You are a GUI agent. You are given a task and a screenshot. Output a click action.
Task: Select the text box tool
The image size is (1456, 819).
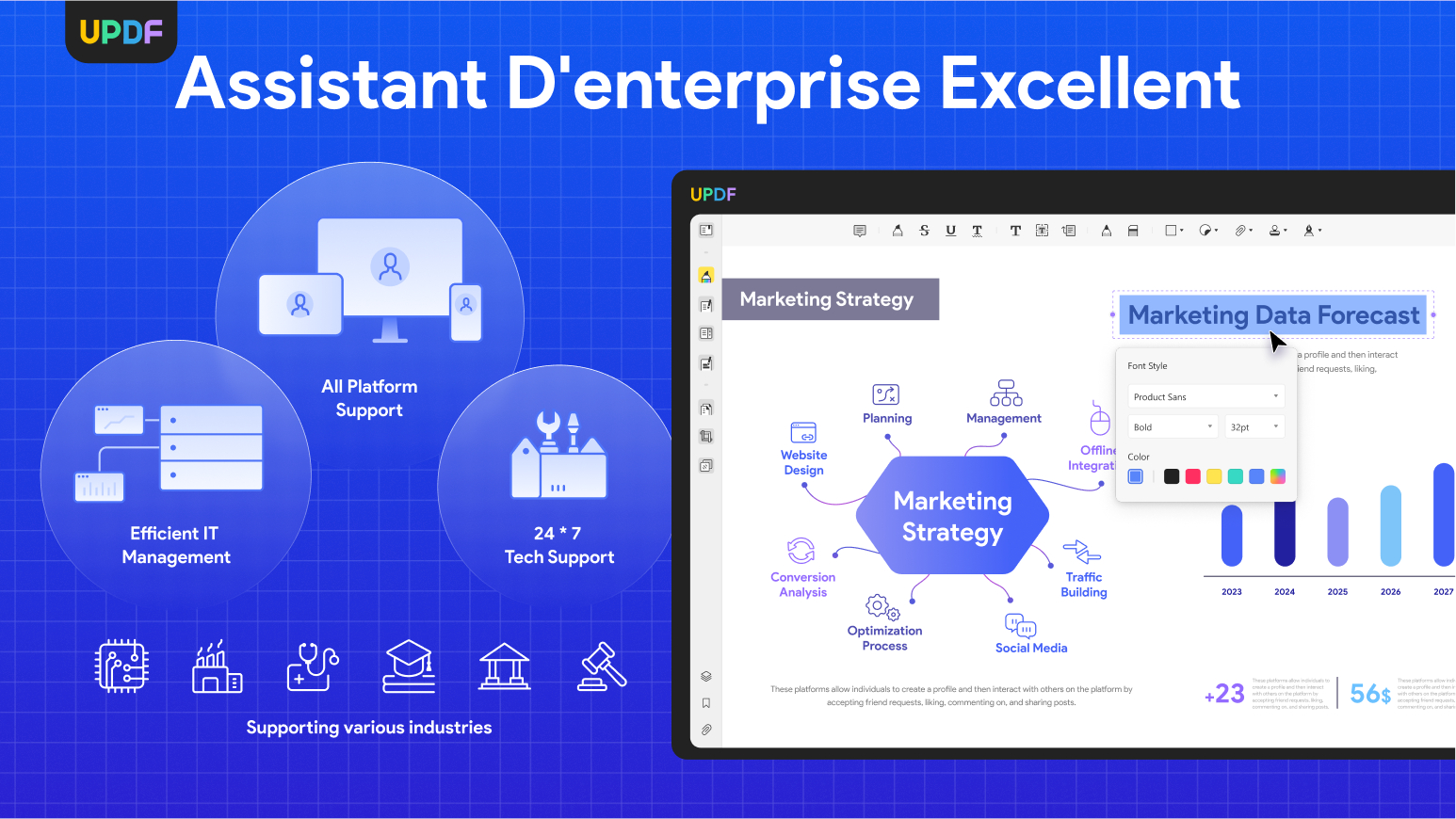click(x=1042, y=231)
